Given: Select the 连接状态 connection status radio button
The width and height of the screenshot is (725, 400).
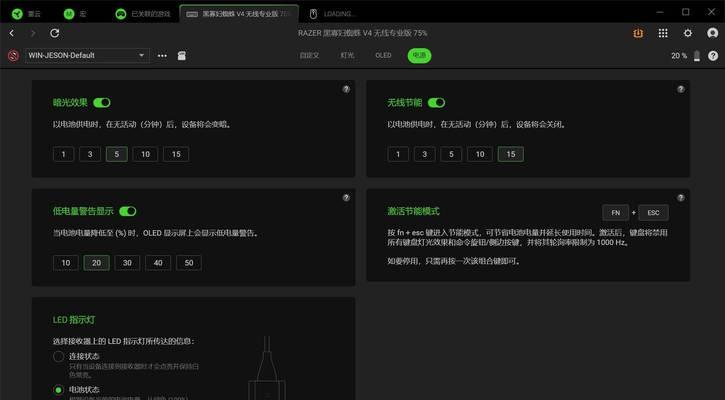Looking at the screenshot, I should point(58,357).
